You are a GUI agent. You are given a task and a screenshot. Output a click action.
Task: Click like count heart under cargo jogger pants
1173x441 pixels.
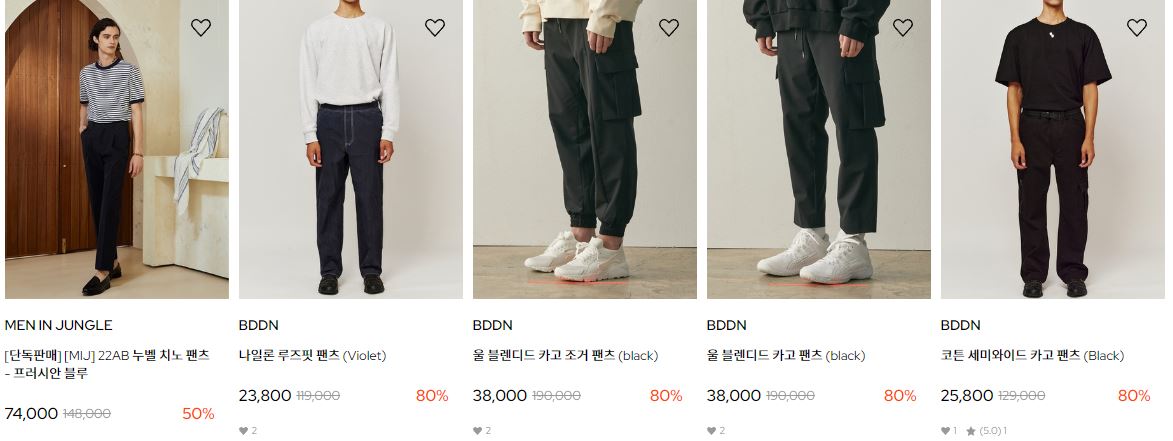[x=477, y=431]
